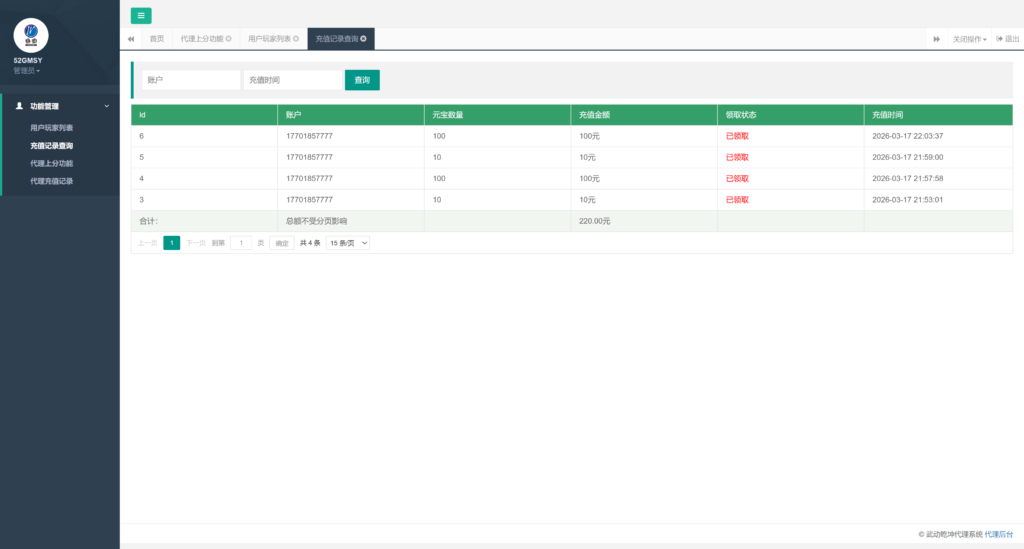Close the 充值记录查询 tab via its x icon
1024x549 pixels.
[x=363, y=39]
